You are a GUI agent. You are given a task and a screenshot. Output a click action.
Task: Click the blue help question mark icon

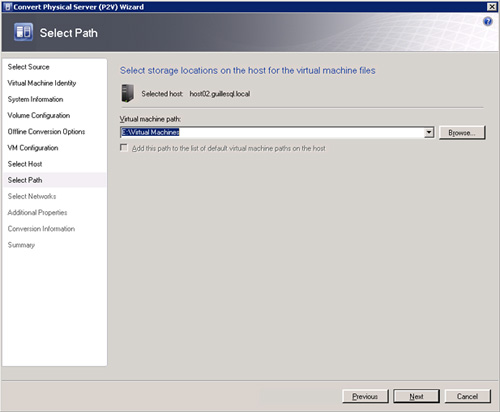point(488,22)
